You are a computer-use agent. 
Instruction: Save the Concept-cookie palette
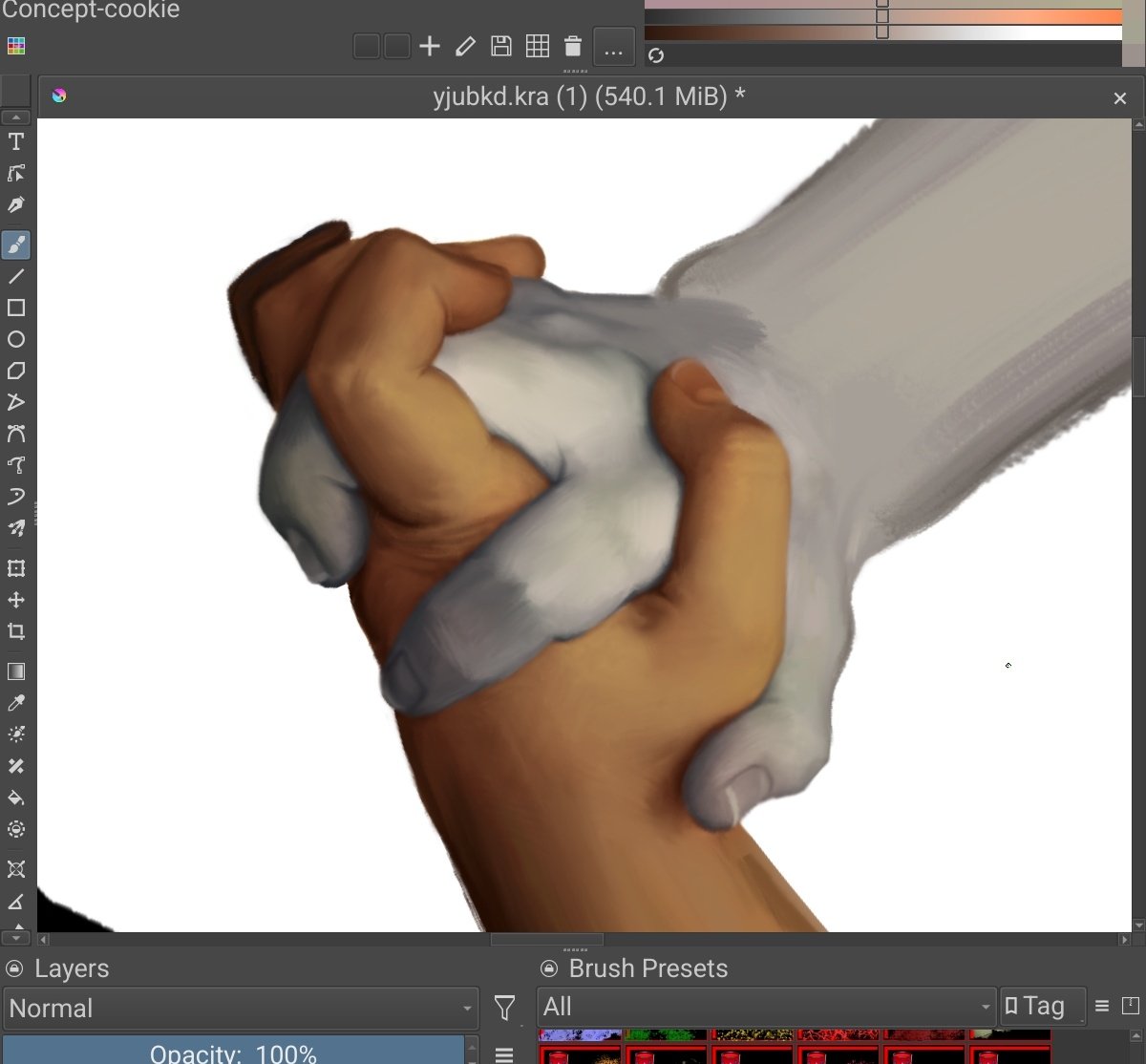pos(501,46)
